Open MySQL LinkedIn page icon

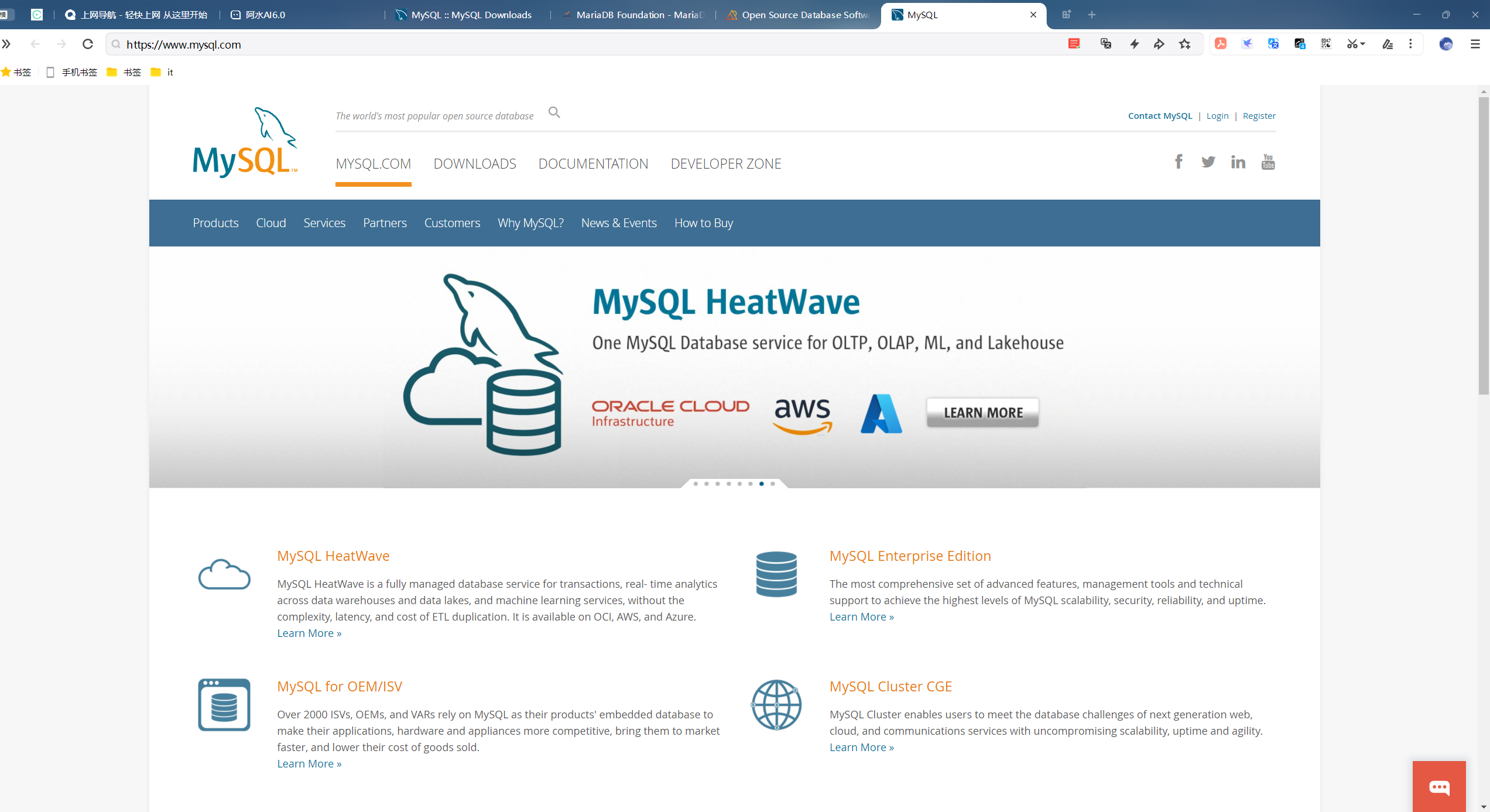click(x=1238, y=162)
